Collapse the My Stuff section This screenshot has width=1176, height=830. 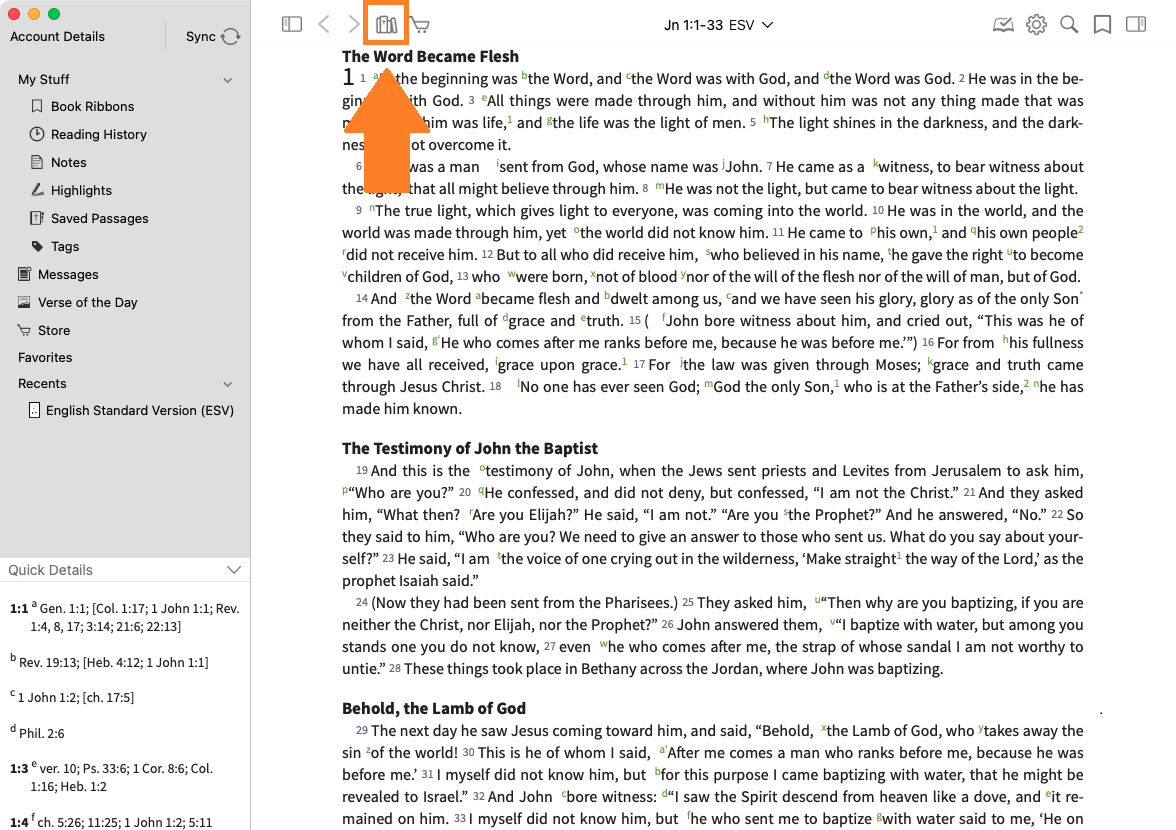[228, 80]
